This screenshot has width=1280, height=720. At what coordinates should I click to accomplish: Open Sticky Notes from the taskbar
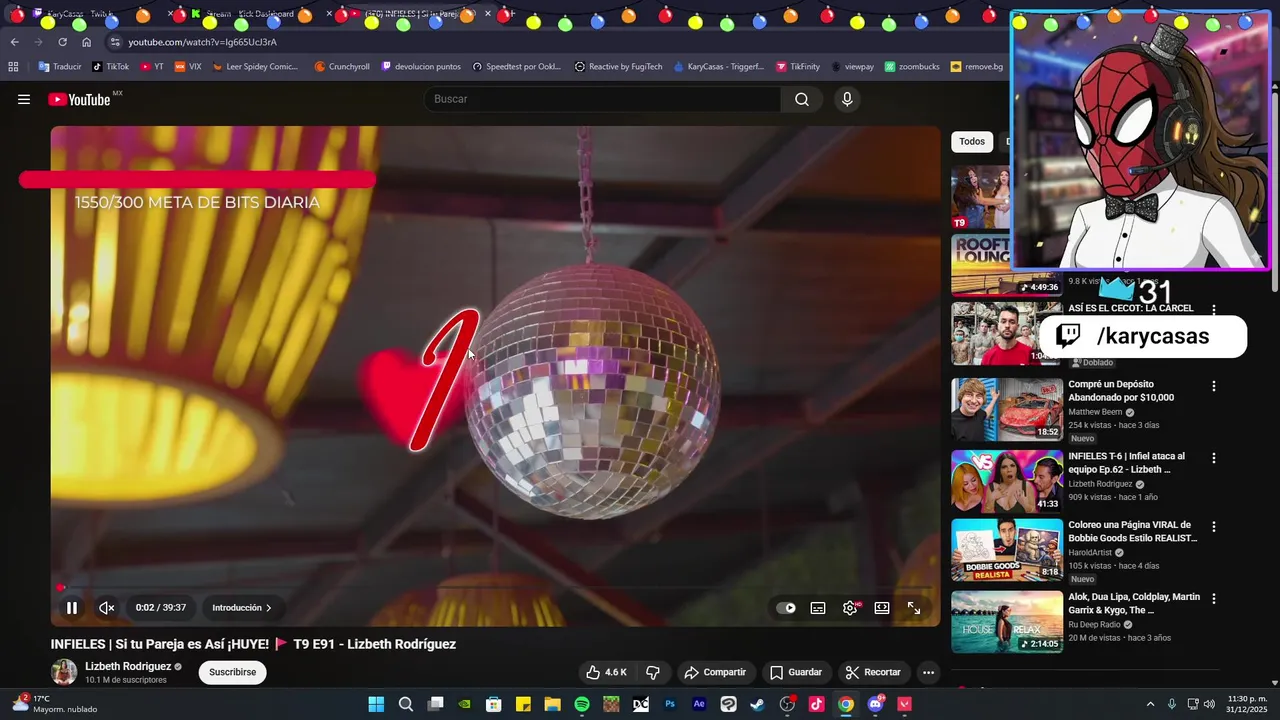pos(523,704)
